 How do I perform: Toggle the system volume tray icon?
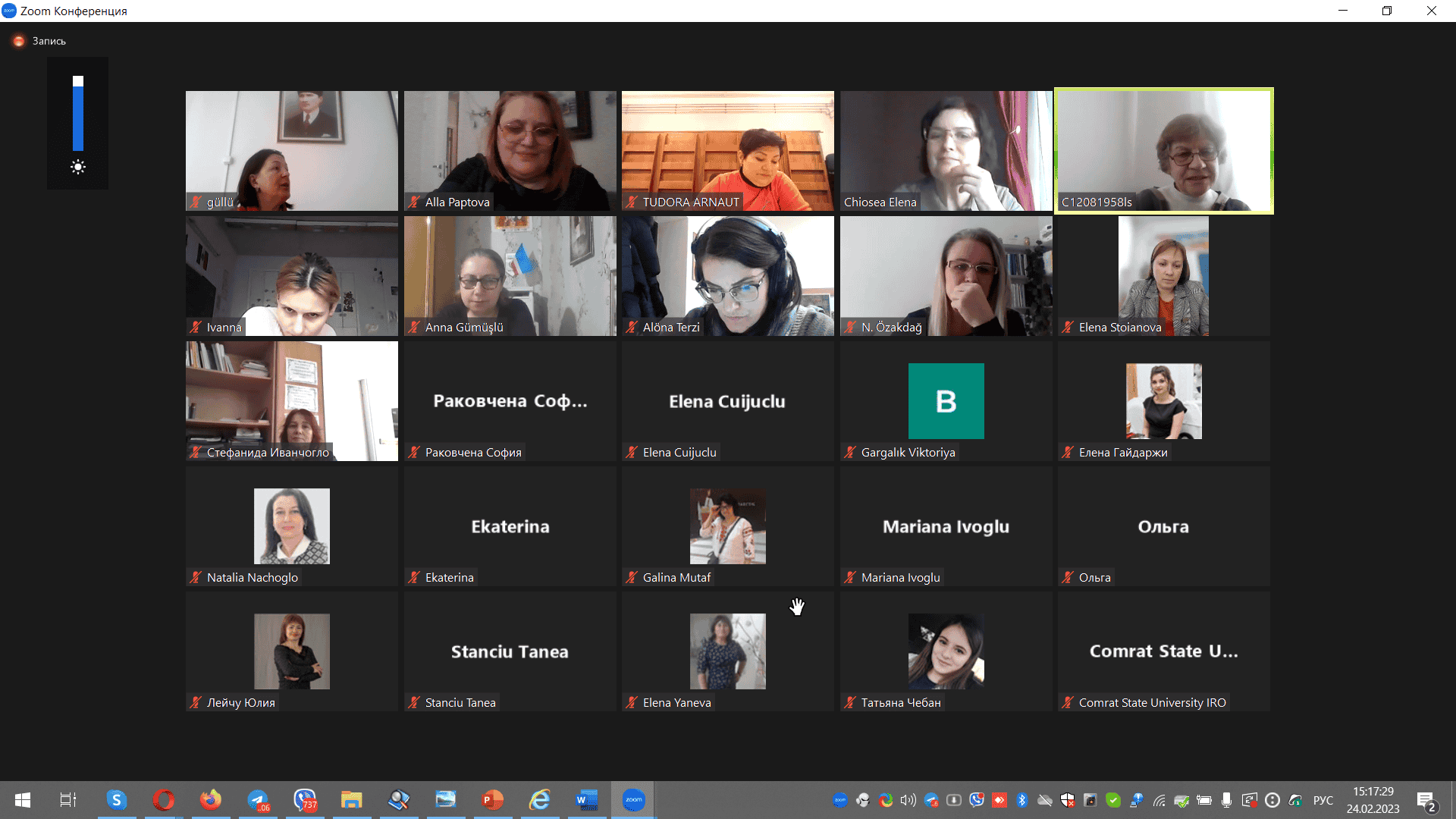coord(908,800)
